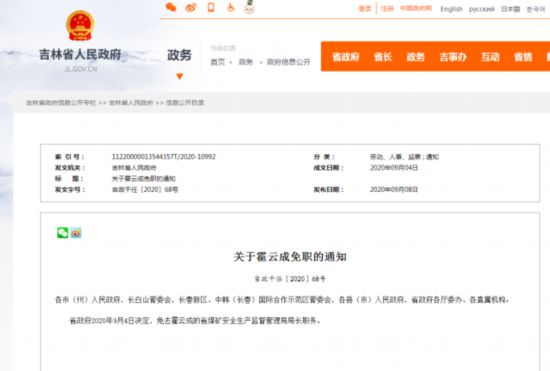Open 信息公开目录 path link

point(185,103)
